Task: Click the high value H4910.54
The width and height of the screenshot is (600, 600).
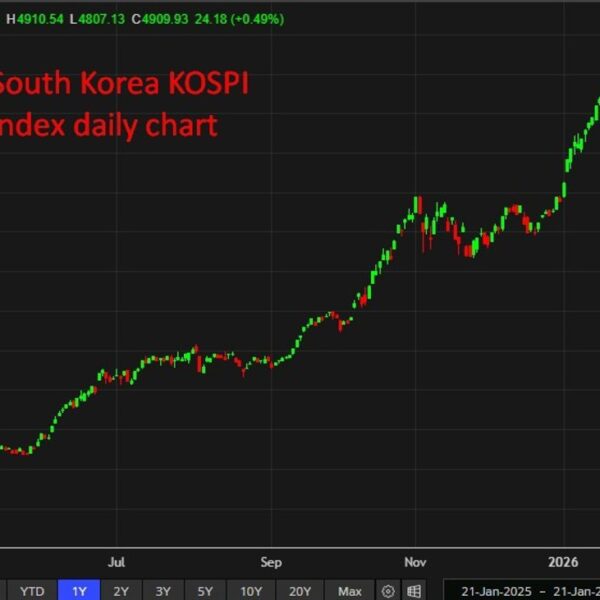Action: (x=35, y=19)
